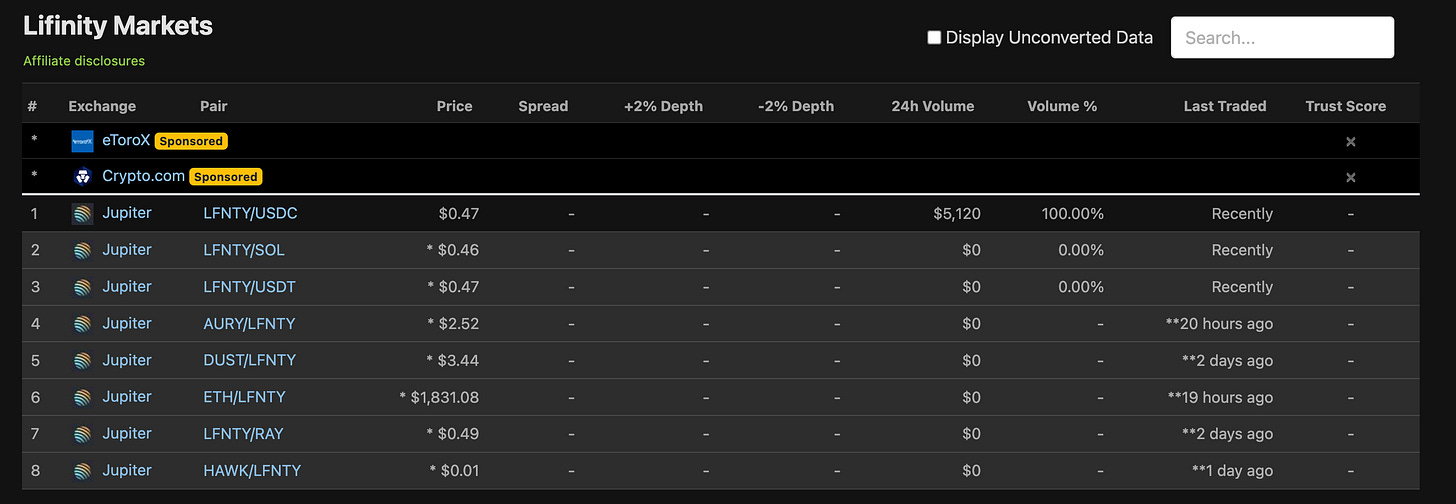Click Jupiter icon in LFNTY/USDC row
This screenshot has width=1456, height=504.
coord(82,214)
